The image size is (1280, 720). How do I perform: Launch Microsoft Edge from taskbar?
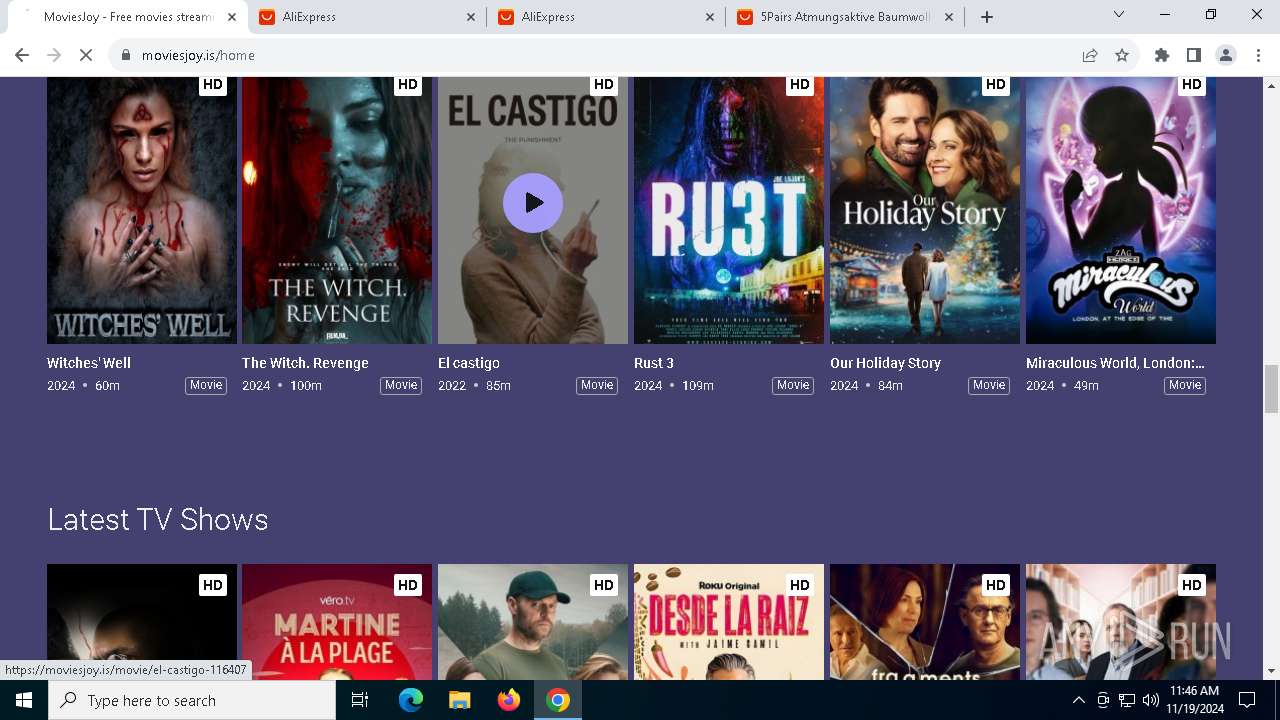coord(411,700)
